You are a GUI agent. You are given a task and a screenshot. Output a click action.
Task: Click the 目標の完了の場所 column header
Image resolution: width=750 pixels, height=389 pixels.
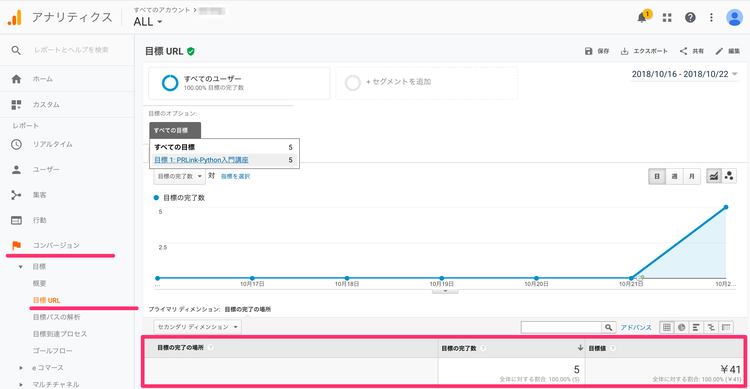180,348
